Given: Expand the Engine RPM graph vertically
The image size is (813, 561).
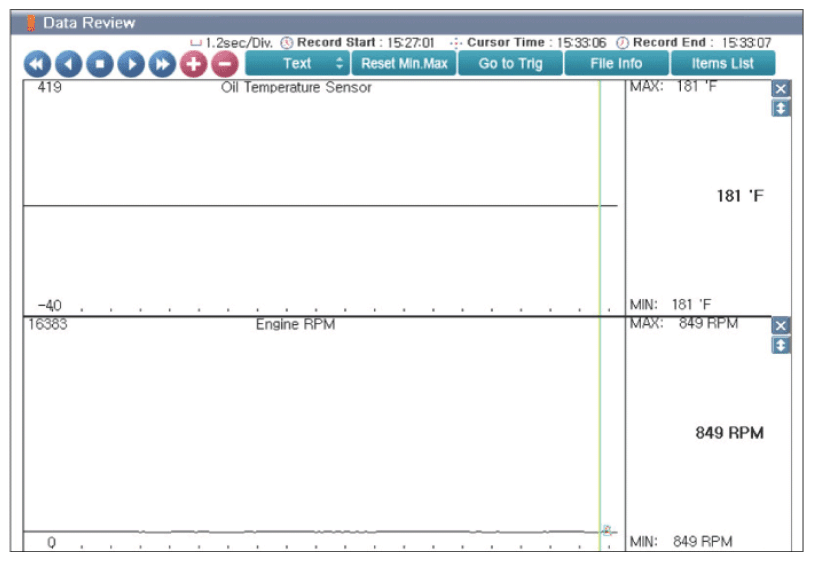Looking at the screenshot, I should pyautogui.click(x=781, y=345).
